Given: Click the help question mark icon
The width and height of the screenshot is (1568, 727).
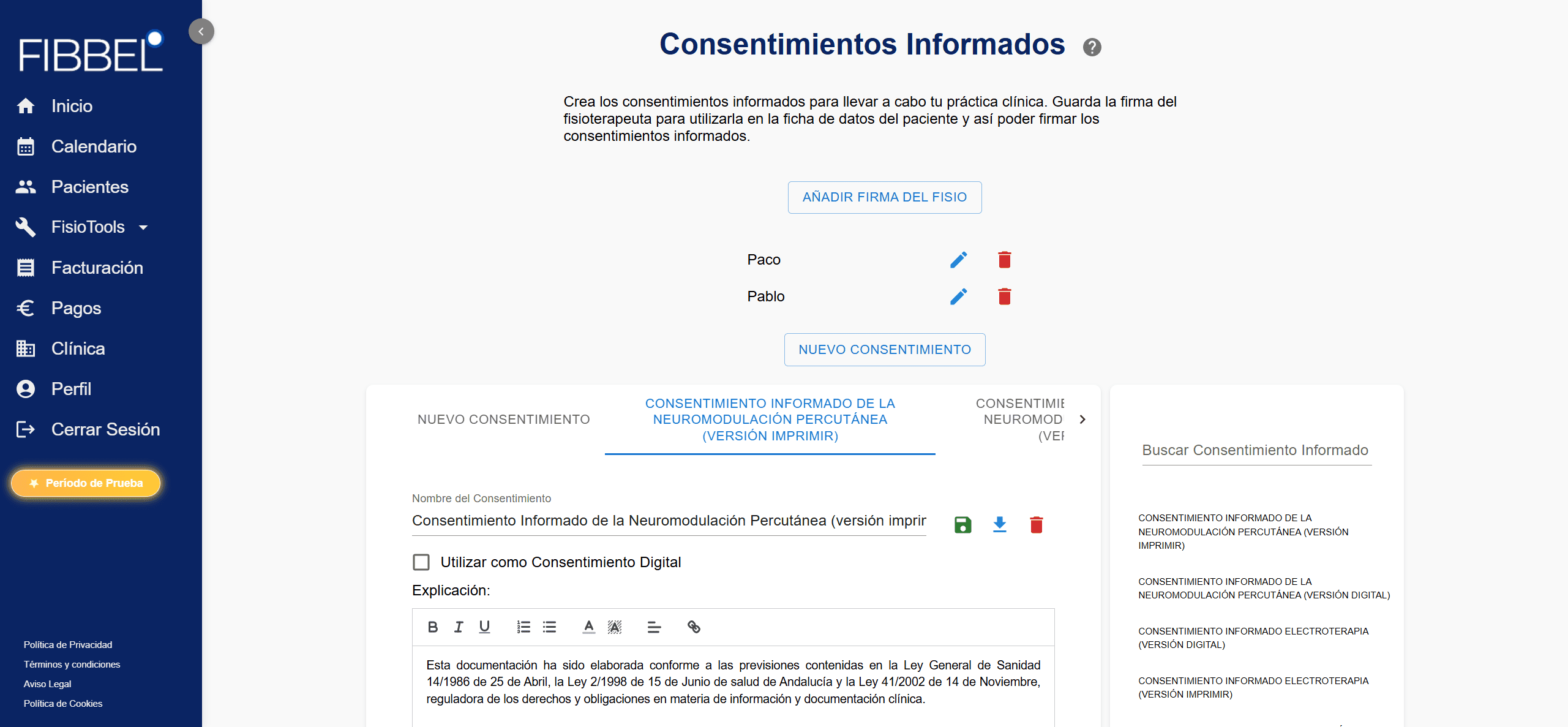Looking at the screenshot, I should [x=1092, y=47].
